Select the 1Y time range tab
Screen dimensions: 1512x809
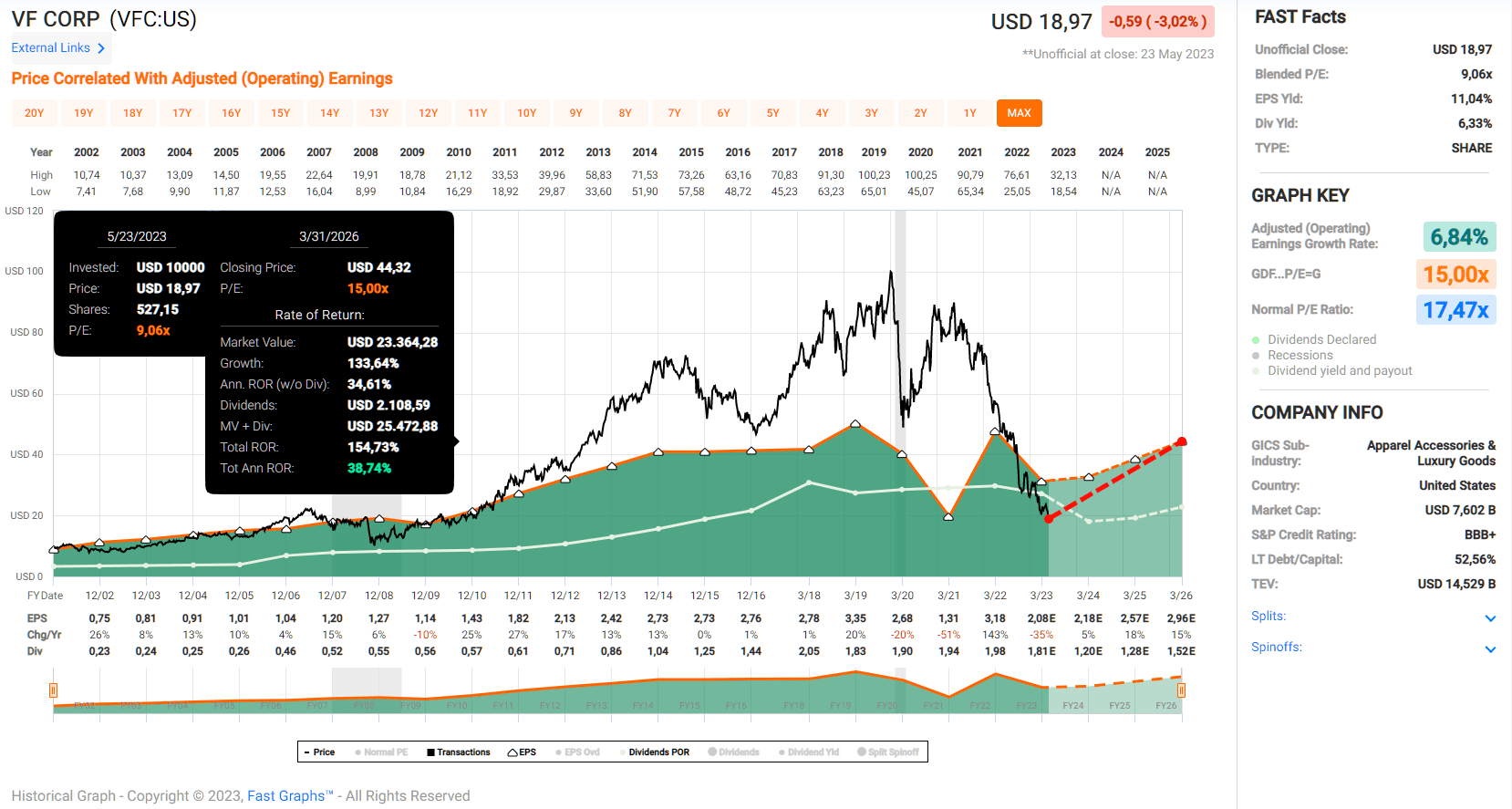[970, 113]
